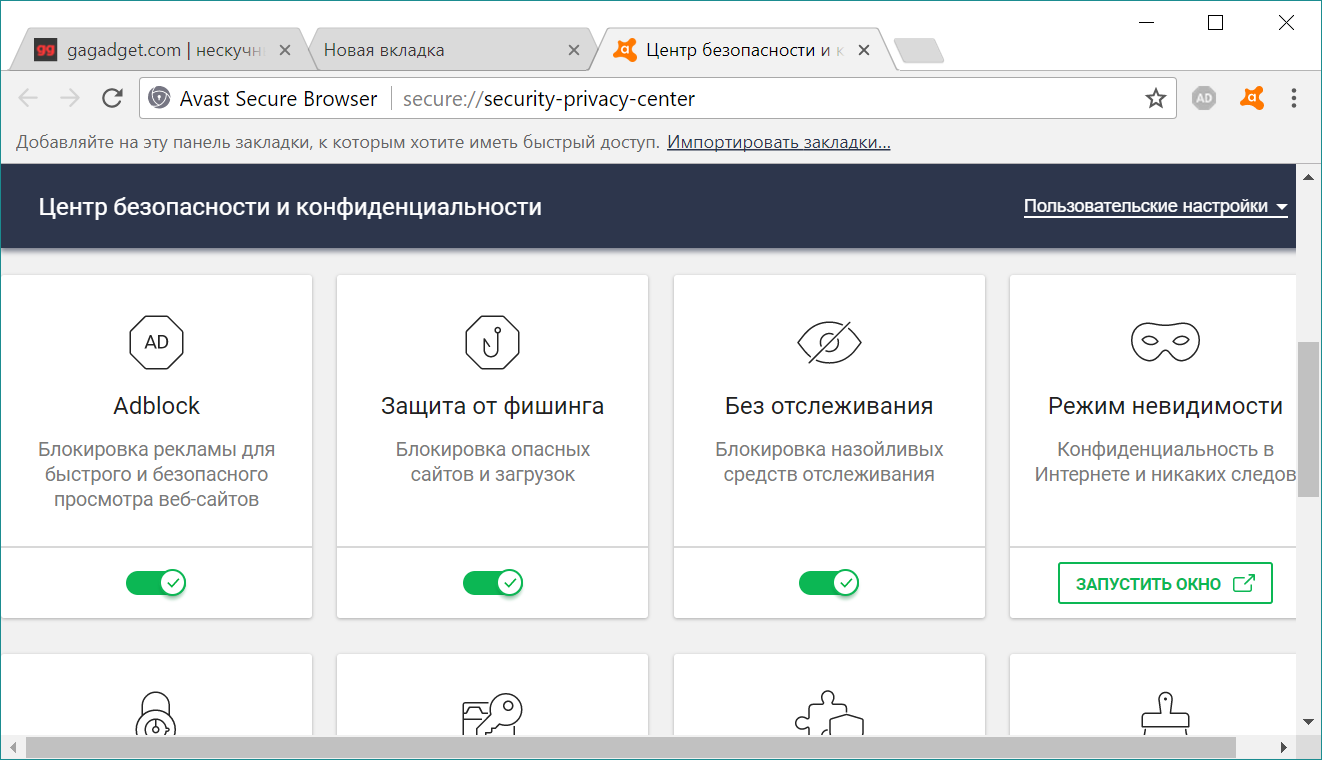The width and height of the screenshot is (1322, 760).
Task: Click the Режим невидимости heading
Action: (1165, 406)
